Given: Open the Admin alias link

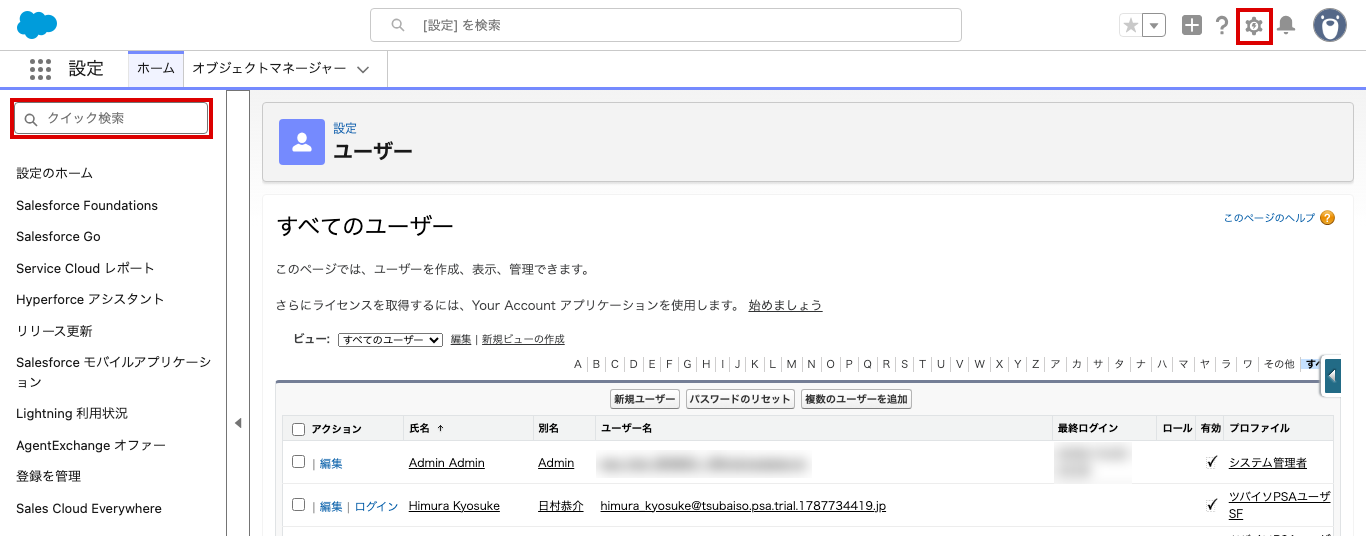Looking at the screenshot, I should point(556,463).
